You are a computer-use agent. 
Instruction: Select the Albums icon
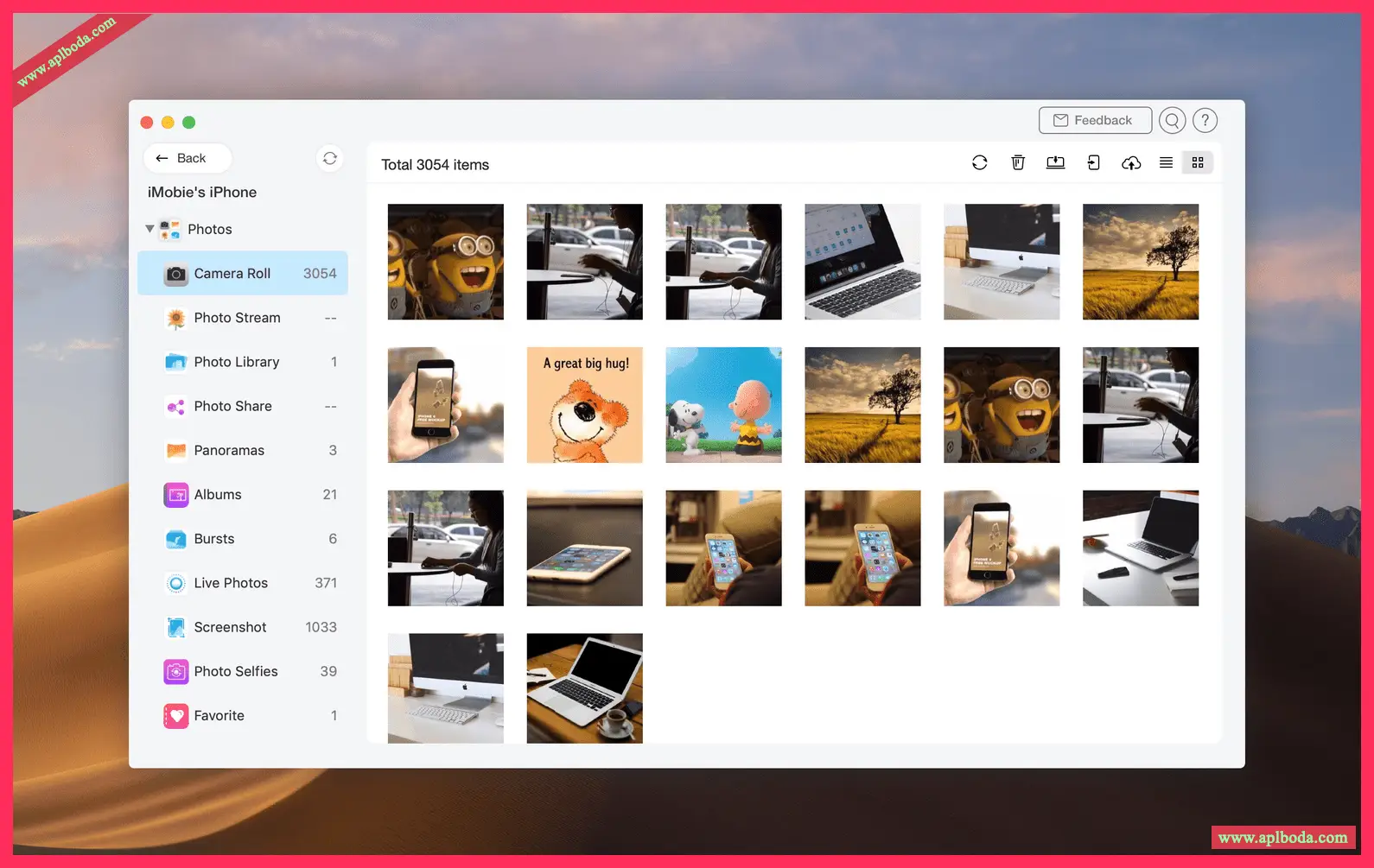tap(176, 495)
